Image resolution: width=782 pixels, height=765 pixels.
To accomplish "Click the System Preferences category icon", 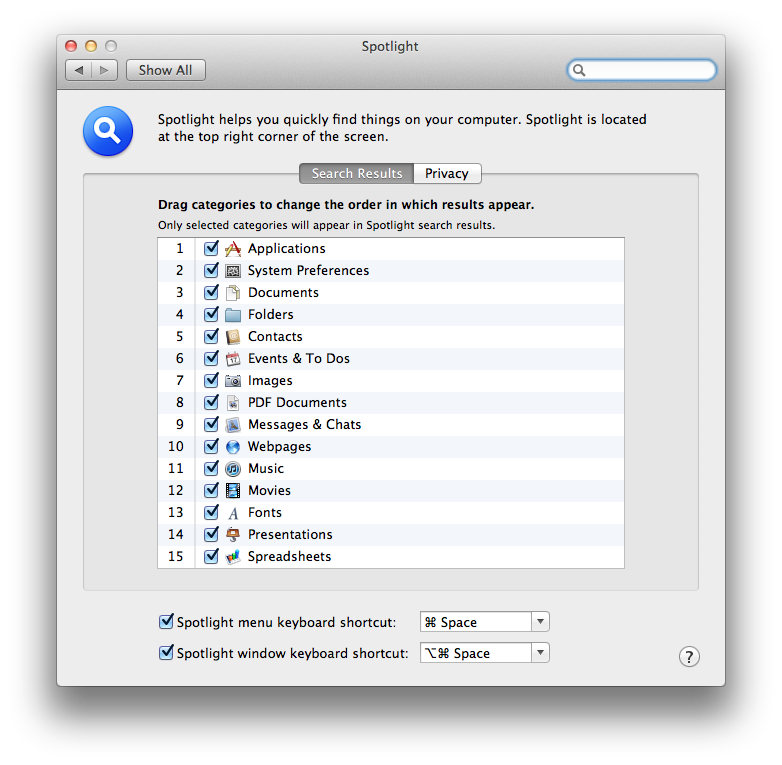I will (x=233, y=271).
